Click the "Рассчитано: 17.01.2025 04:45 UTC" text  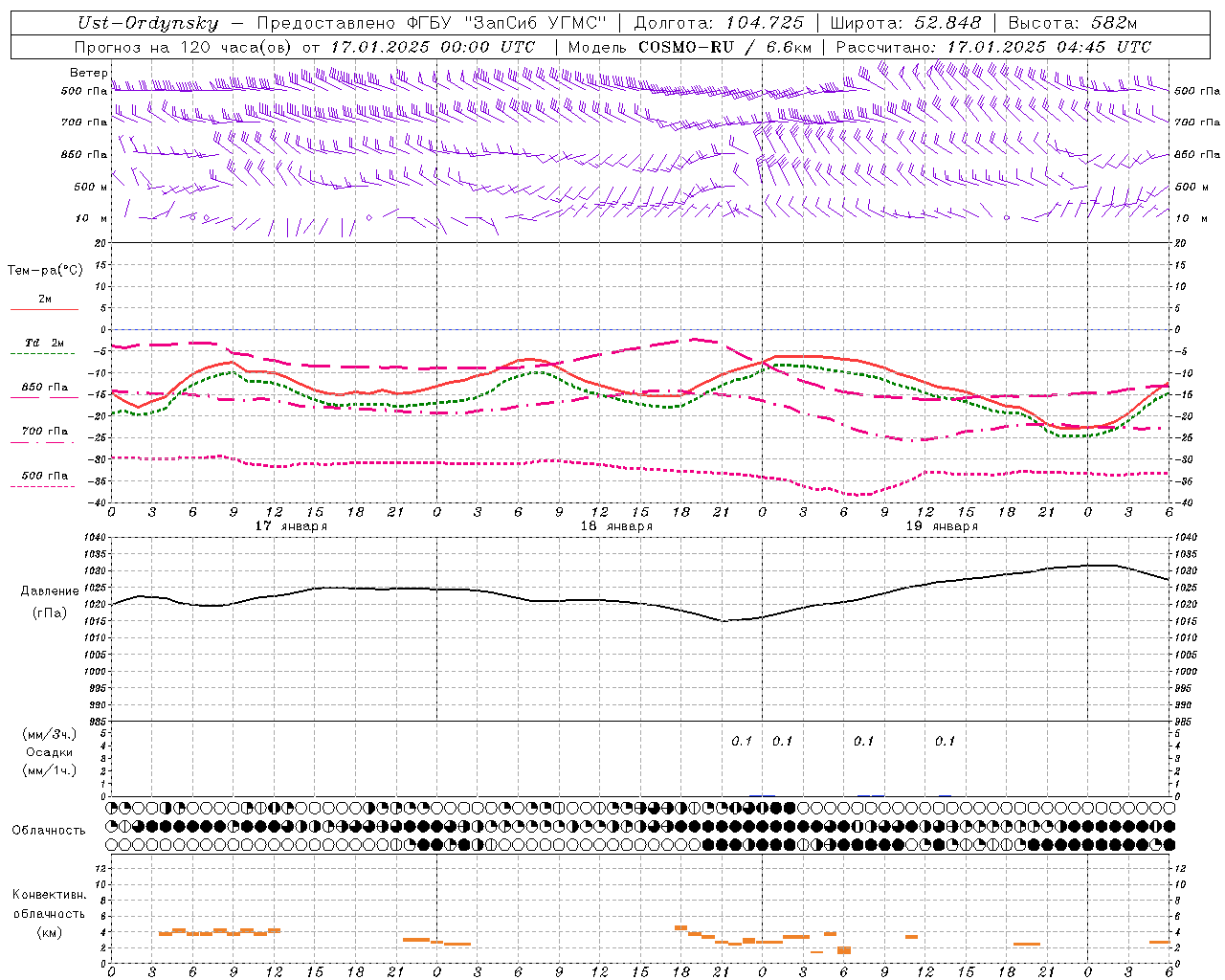[x=993, y=47]
